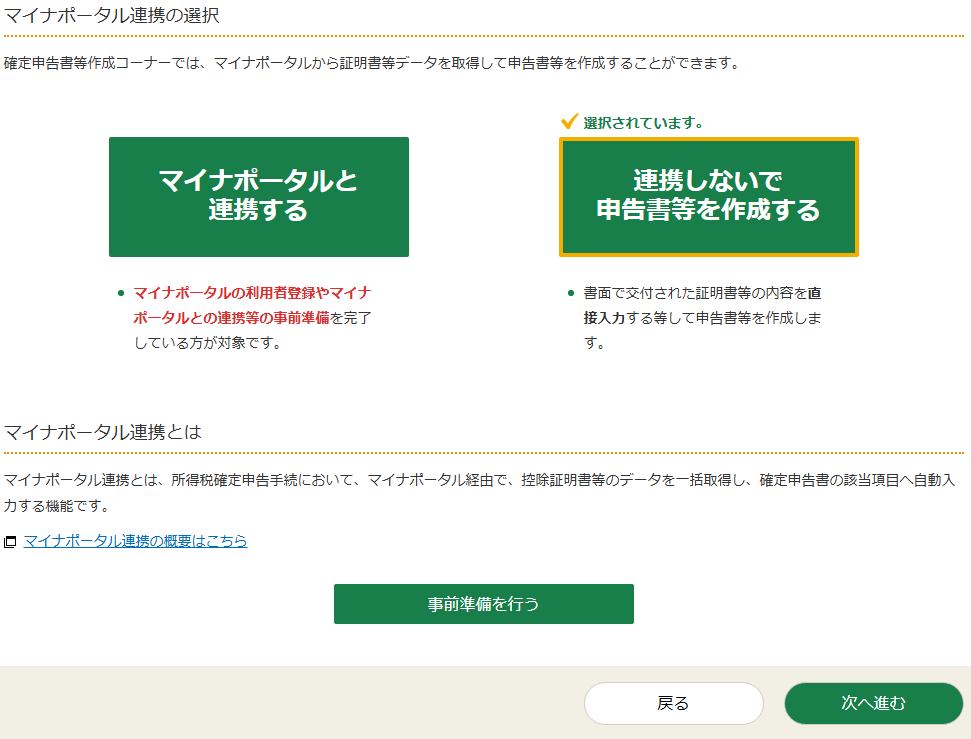Click the green bullet under the right option

(571, 293)
